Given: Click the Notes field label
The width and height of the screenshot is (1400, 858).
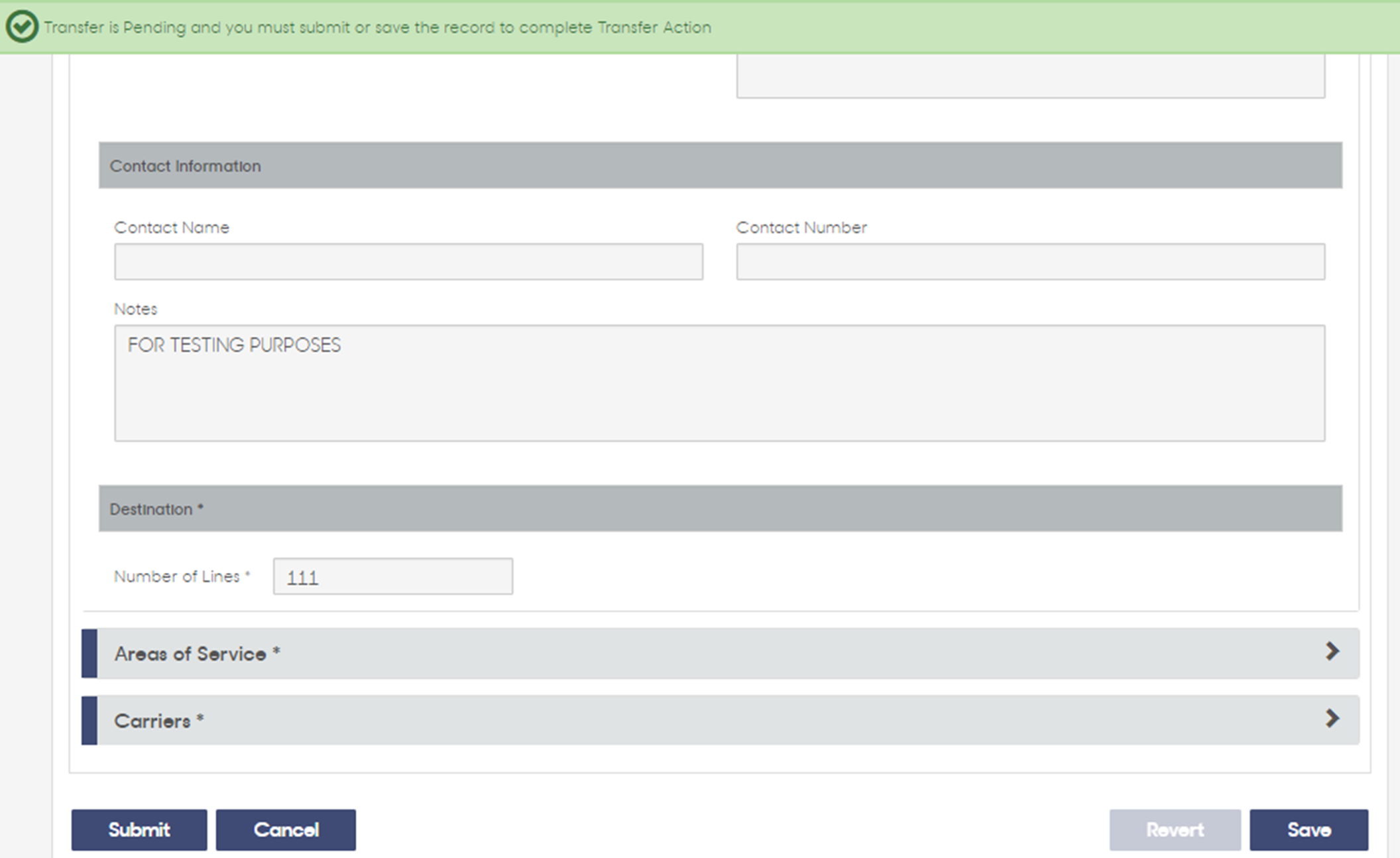Looking at the screenshot, I should [x=135, y=309].
